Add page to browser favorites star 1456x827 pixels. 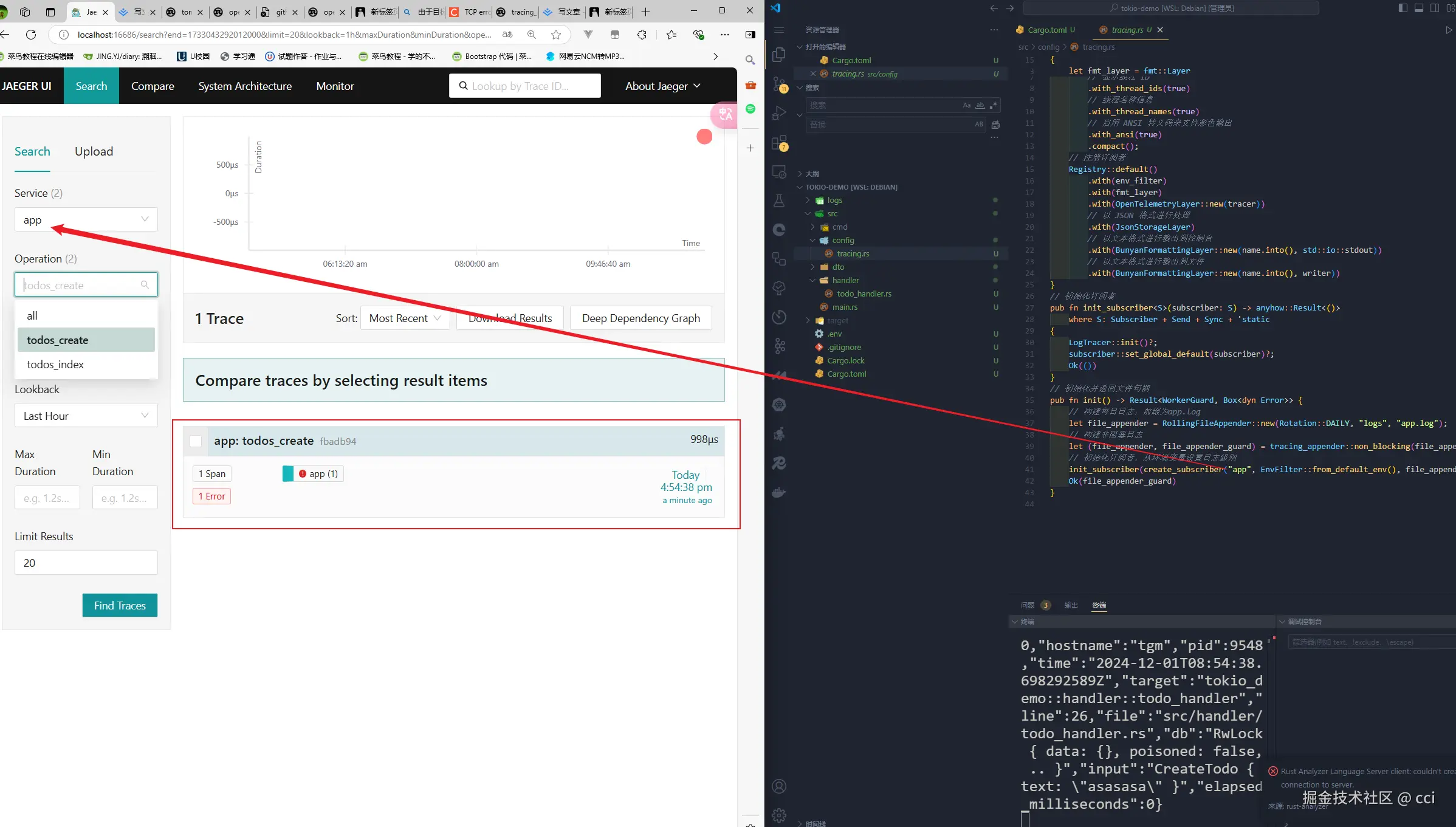tap(555, 35)
